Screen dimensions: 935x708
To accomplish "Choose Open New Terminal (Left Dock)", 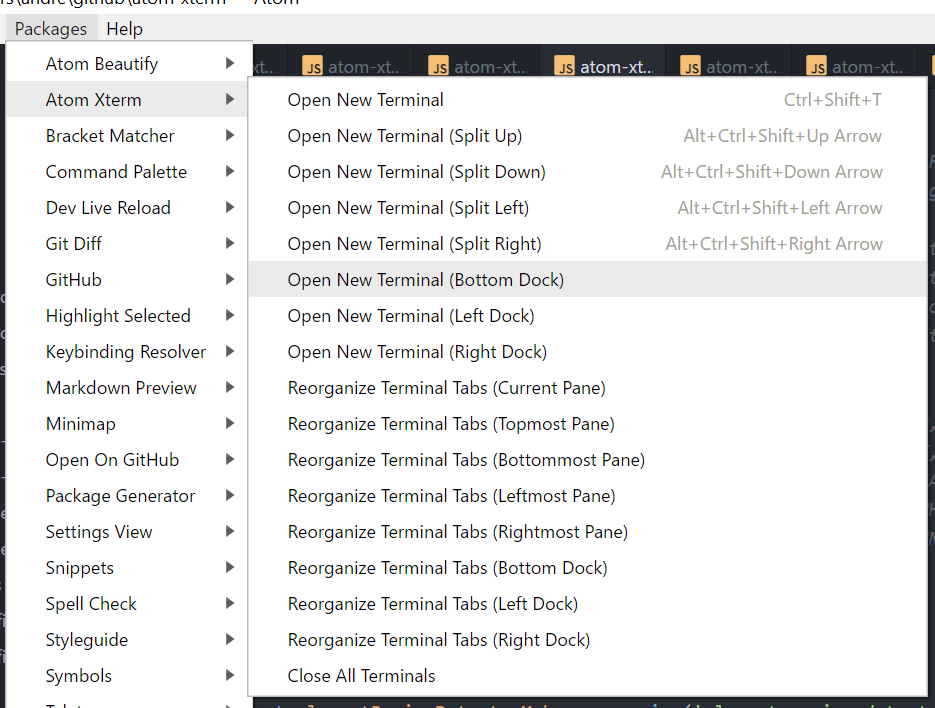I will [587, 316].
